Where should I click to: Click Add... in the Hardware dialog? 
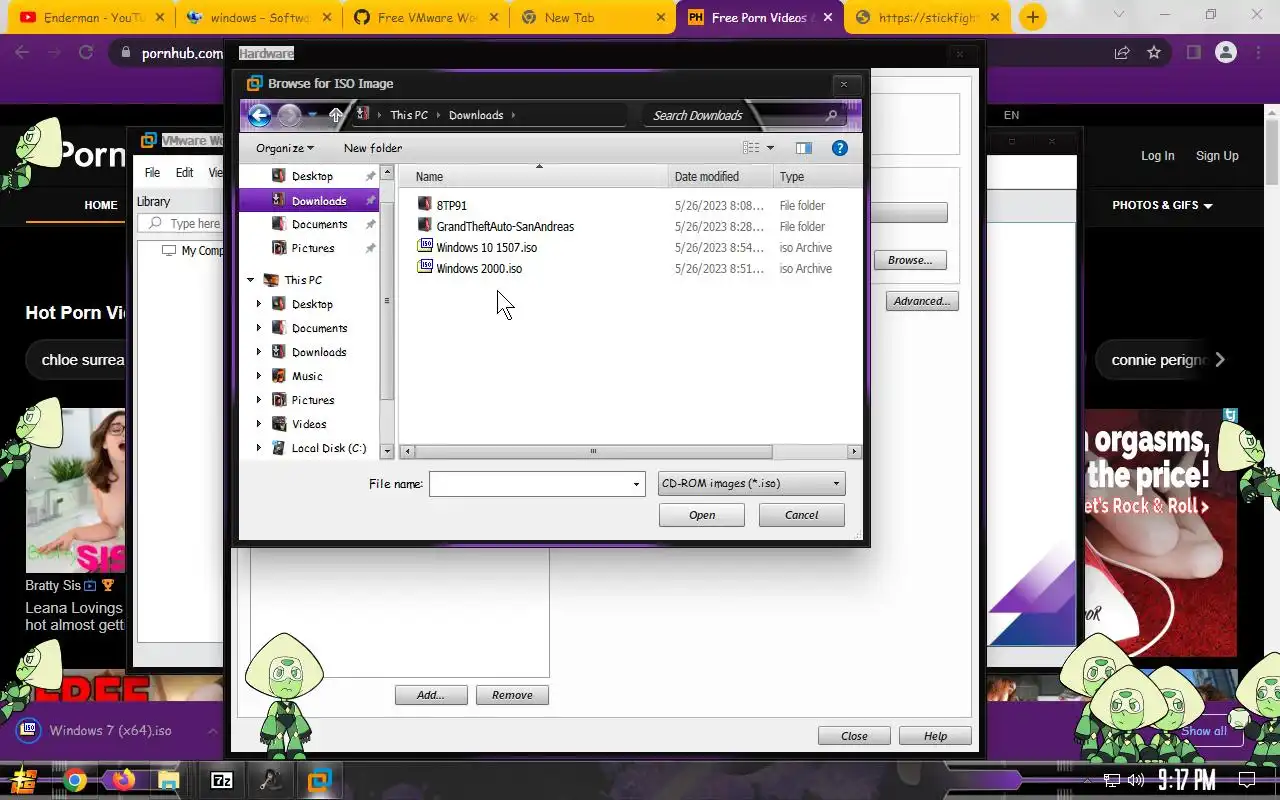pos(431,695)
